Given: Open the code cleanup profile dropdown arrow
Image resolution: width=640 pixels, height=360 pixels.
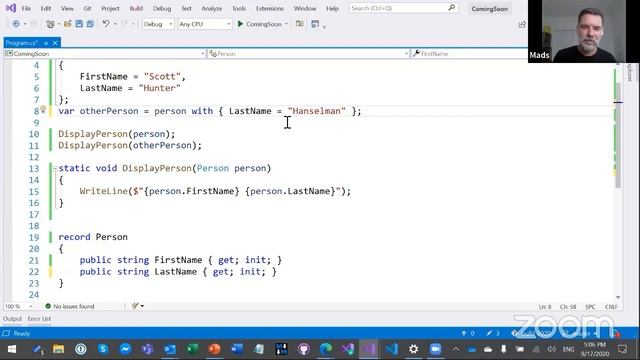Looking at the screenshot, I should 142,306.
